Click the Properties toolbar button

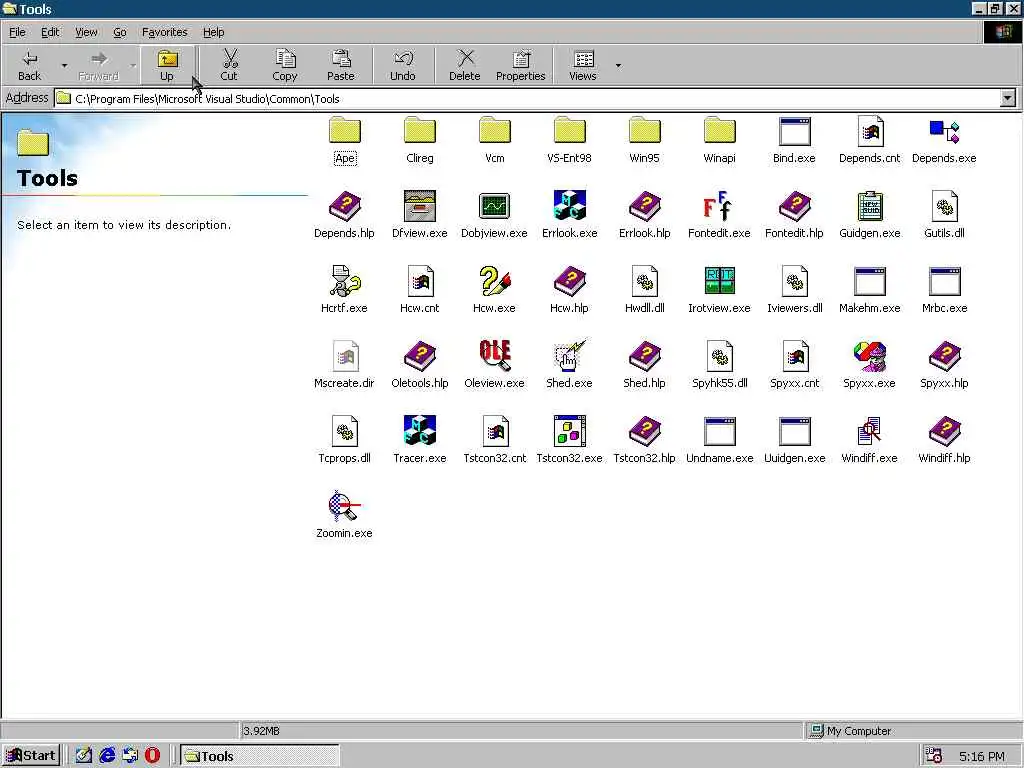tap(520, 65)
